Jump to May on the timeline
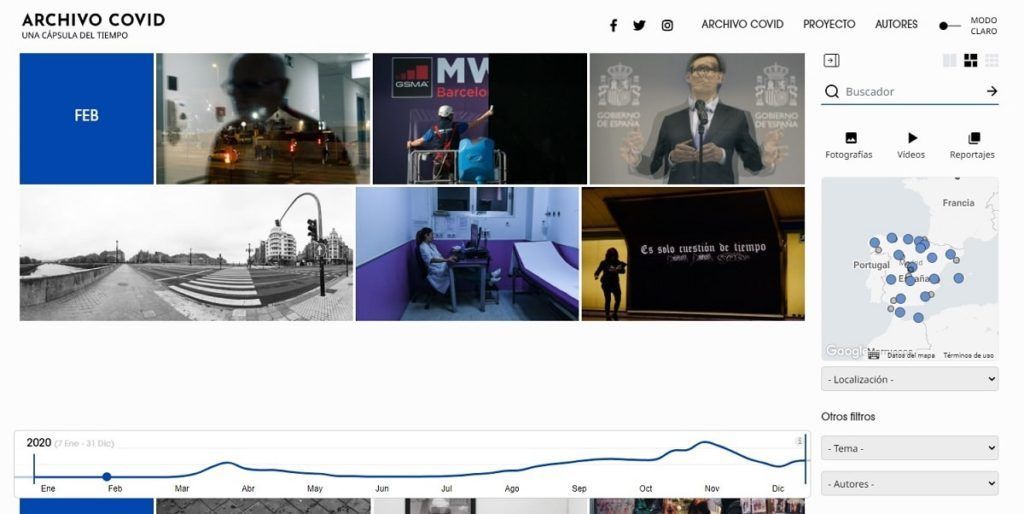 point(315,489)
